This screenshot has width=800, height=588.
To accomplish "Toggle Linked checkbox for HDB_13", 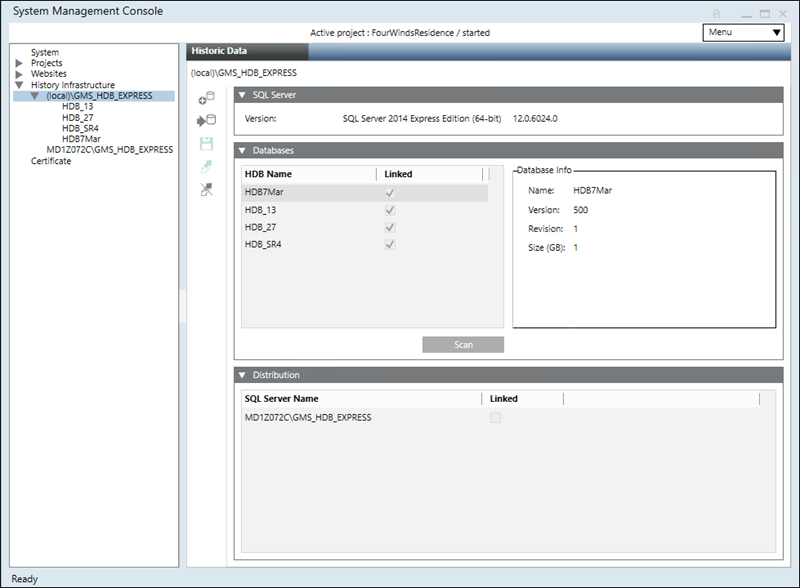I will coord(390,211).
